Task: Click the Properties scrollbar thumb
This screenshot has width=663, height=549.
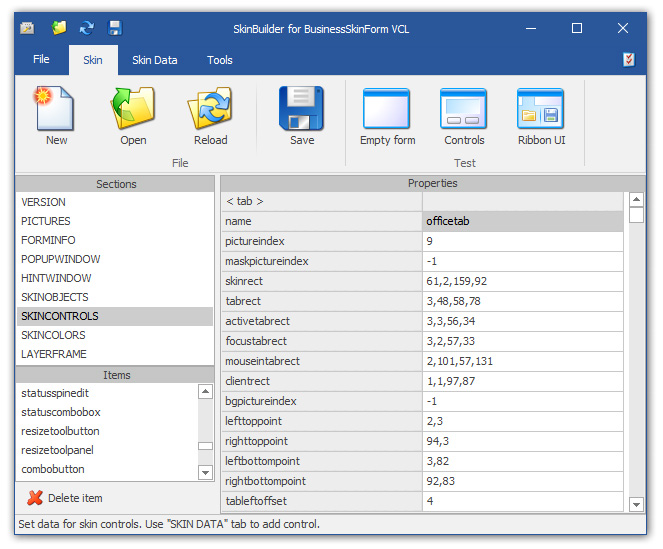Action: [636, 215]
